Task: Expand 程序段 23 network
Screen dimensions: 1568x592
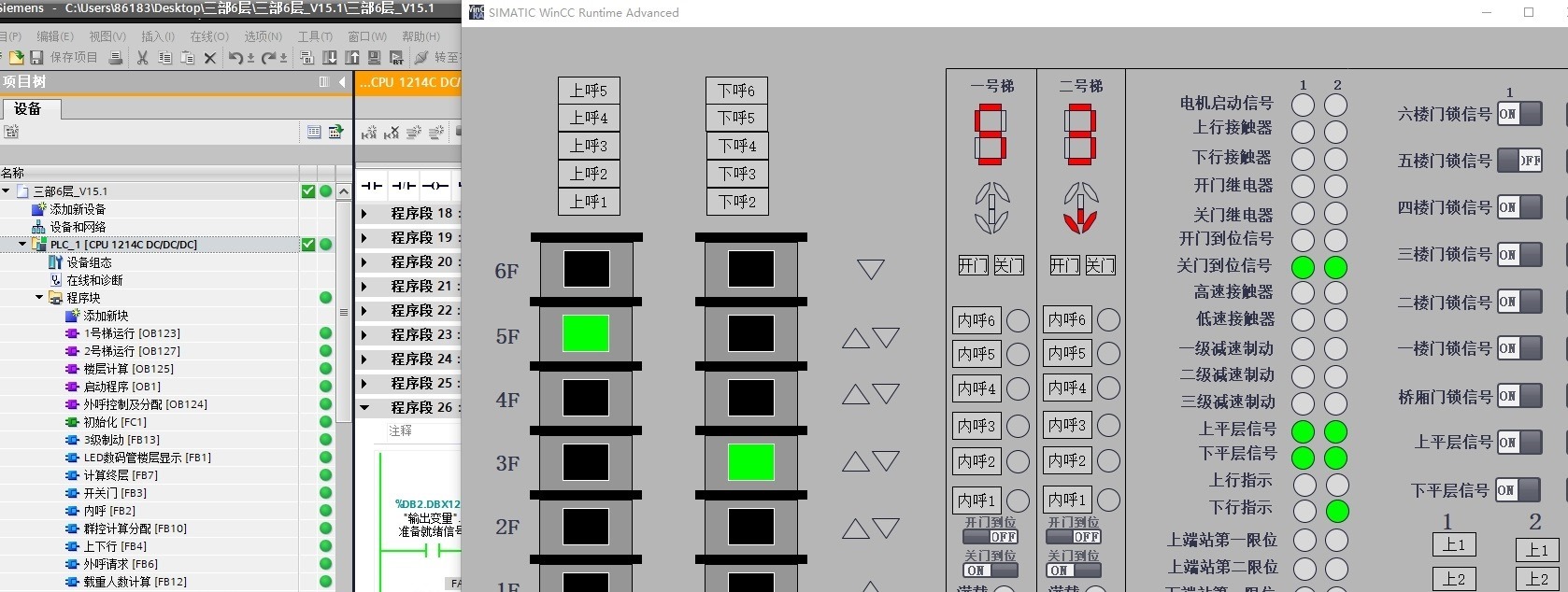Action: click(x=364, y=335)
